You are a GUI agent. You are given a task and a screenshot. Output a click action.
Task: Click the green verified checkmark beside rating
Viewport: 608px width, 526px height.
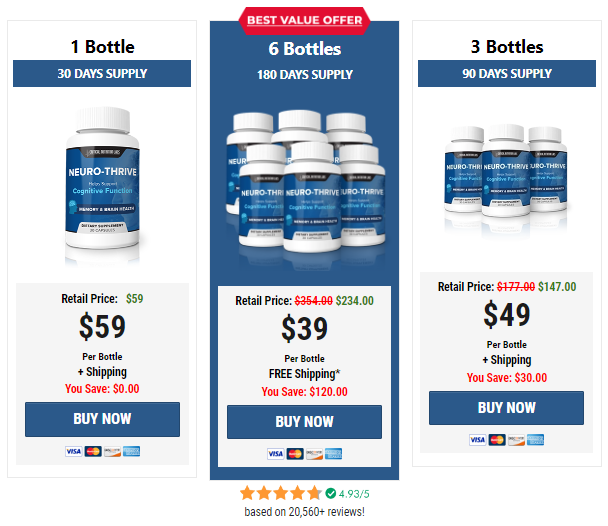(x=330, y=493)
